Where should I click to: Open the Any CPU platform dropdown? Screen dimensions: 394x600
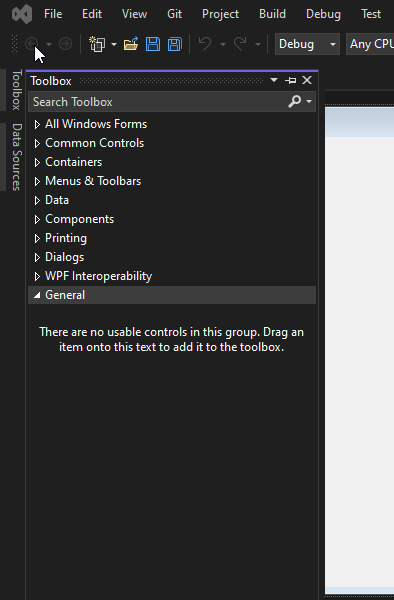point(370,44)
